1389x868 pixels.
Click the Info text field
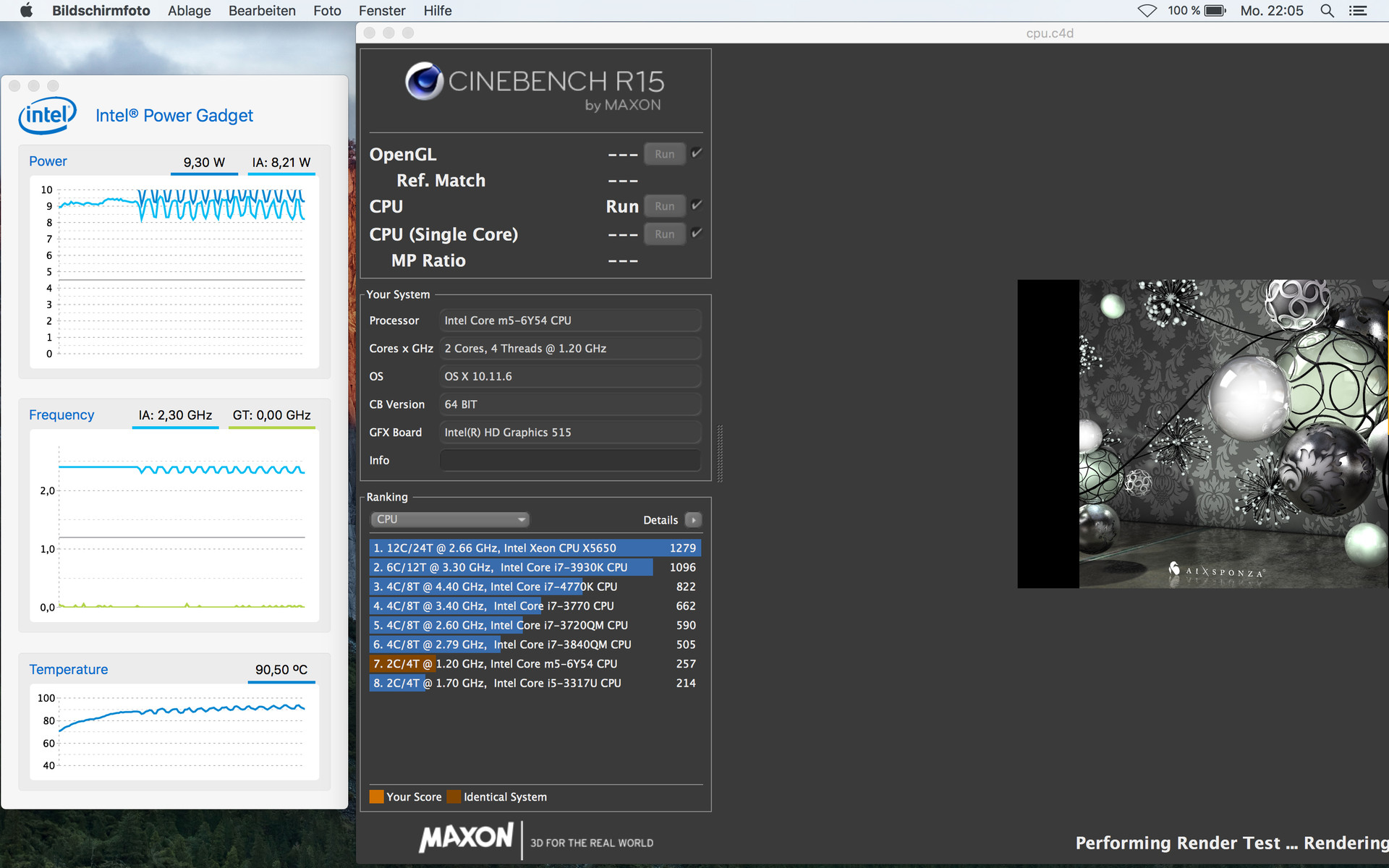(570, 460)
